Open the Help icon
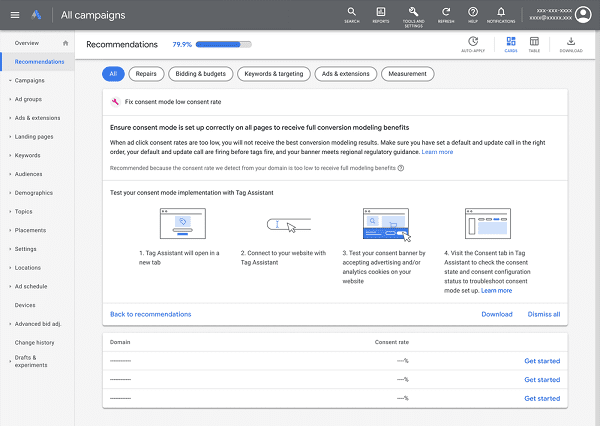 point(473,13)
